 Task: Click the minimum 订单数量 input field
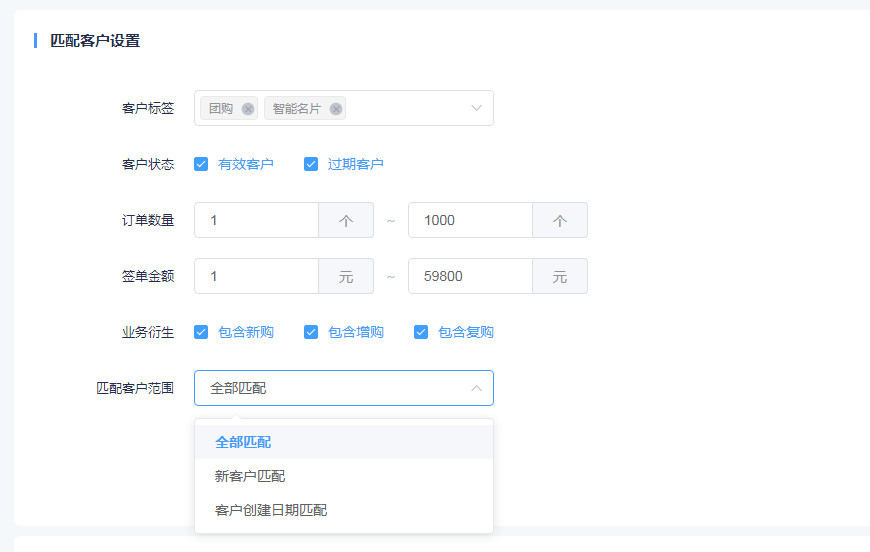pyautogui.click(x=256, y=220)
